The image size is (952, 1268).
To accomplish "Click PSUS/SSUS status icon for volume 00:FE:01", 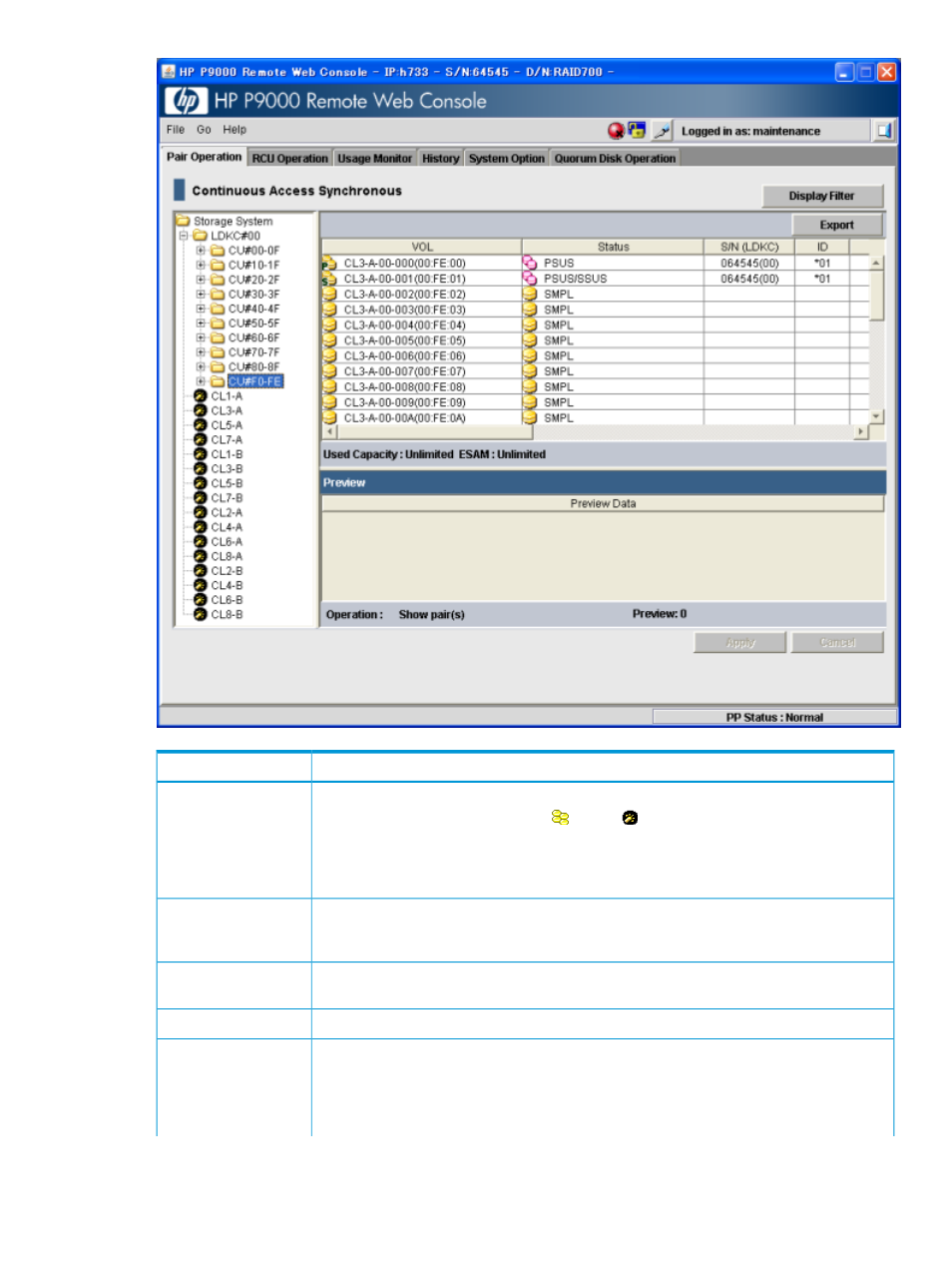I will click(530, 279).
